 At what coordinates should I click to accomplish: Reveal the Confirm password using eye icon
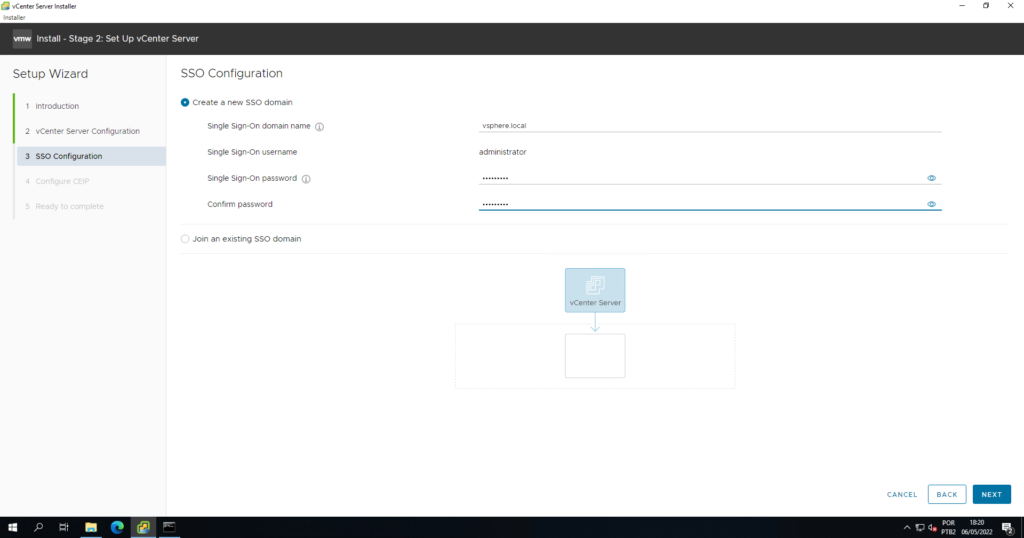(931, 204)
